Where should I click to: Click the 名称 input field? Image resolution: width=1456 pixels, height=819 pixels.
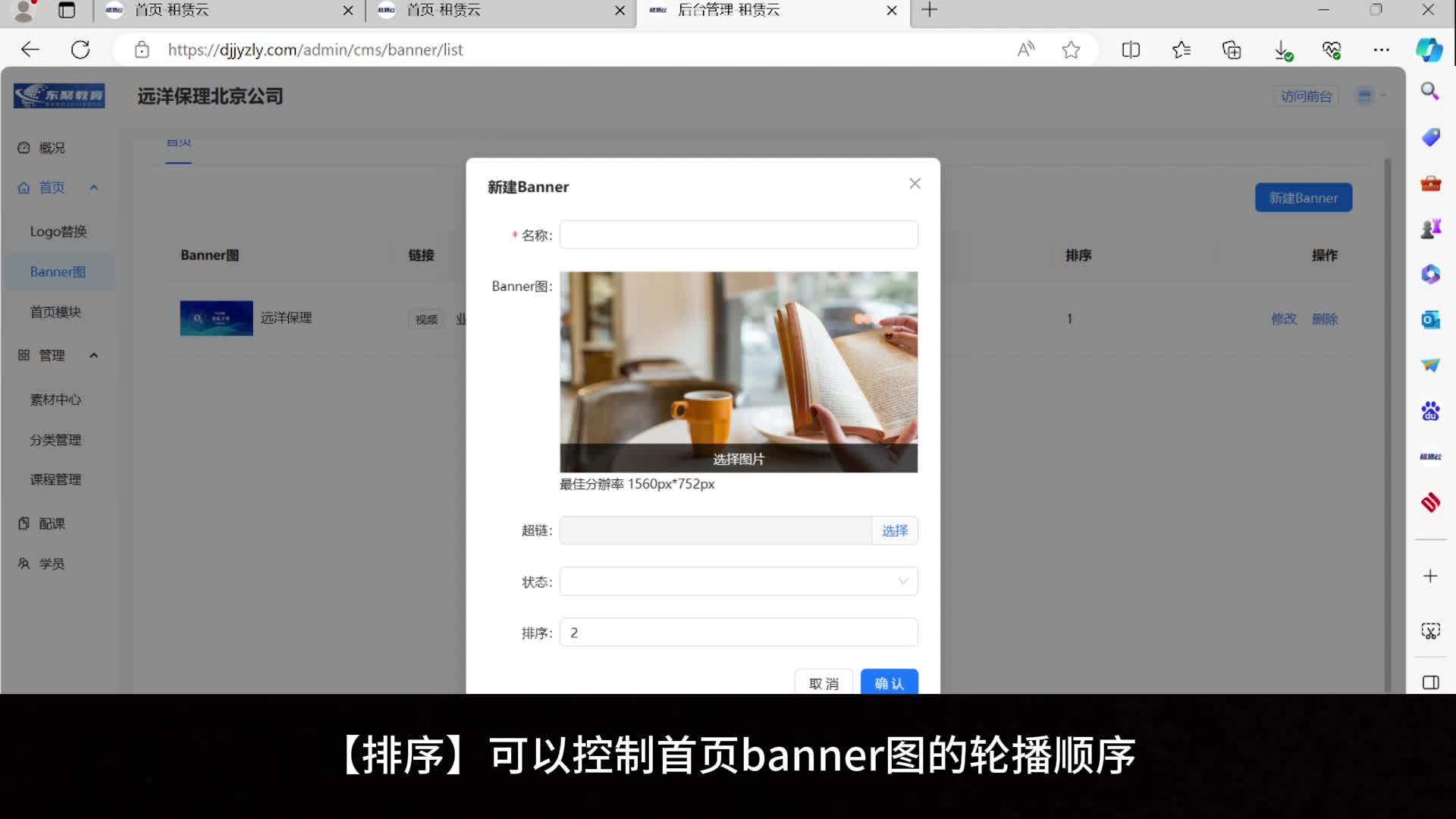[x=738, y=235]
